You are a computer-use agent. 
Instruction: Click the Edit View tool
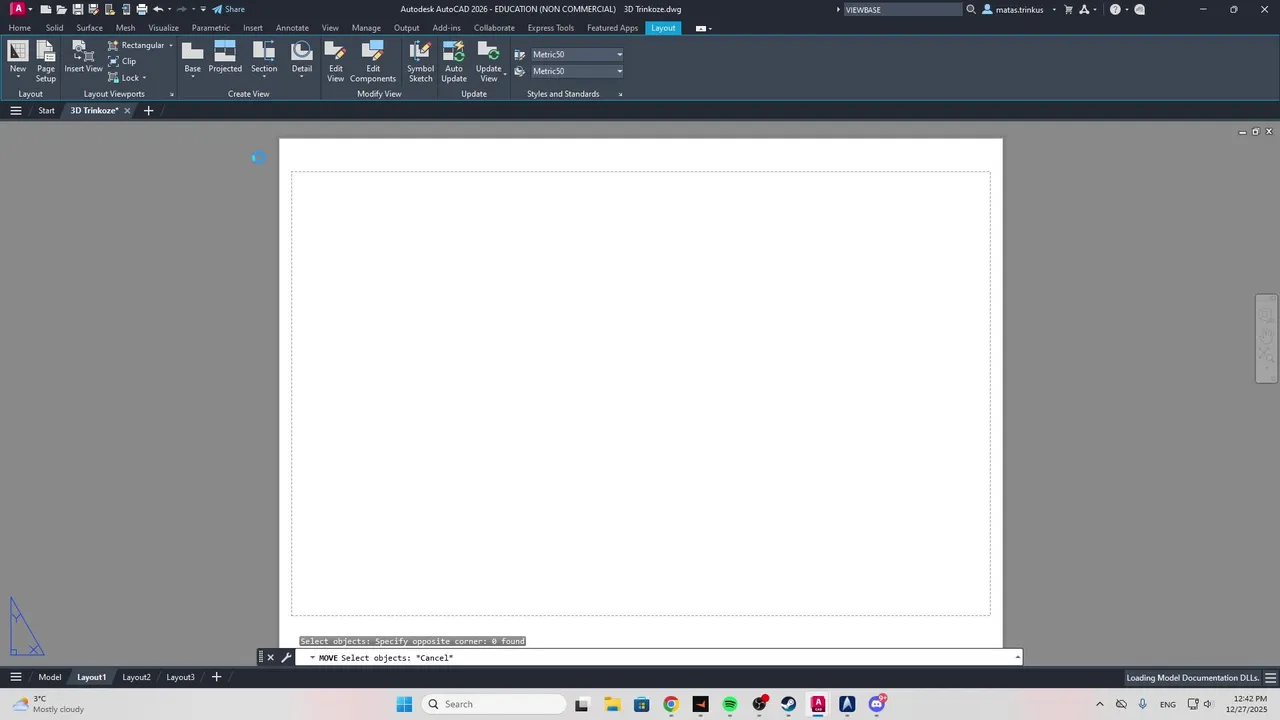(x=336, y=62)
